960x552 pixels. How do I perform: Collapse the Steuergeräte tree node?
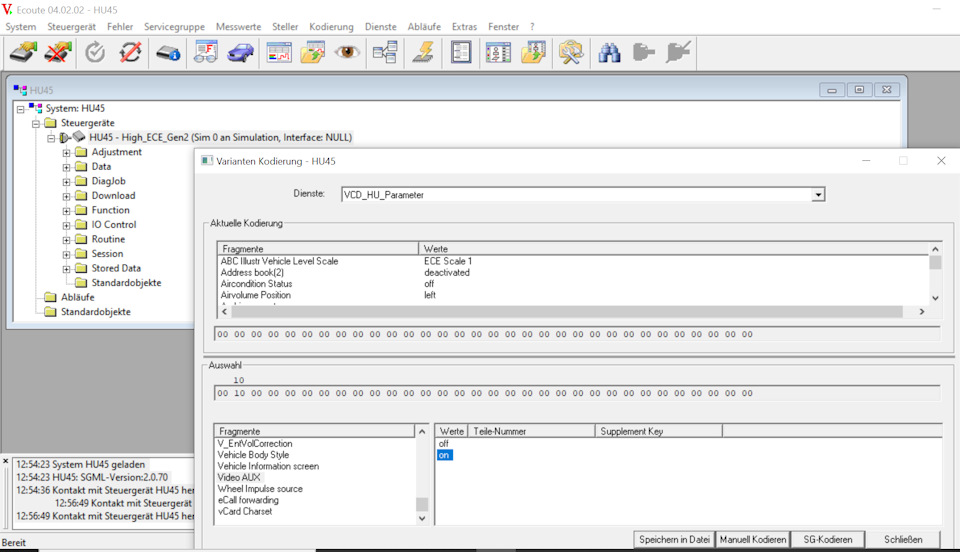pyautogui.click(x=36, y=123)
